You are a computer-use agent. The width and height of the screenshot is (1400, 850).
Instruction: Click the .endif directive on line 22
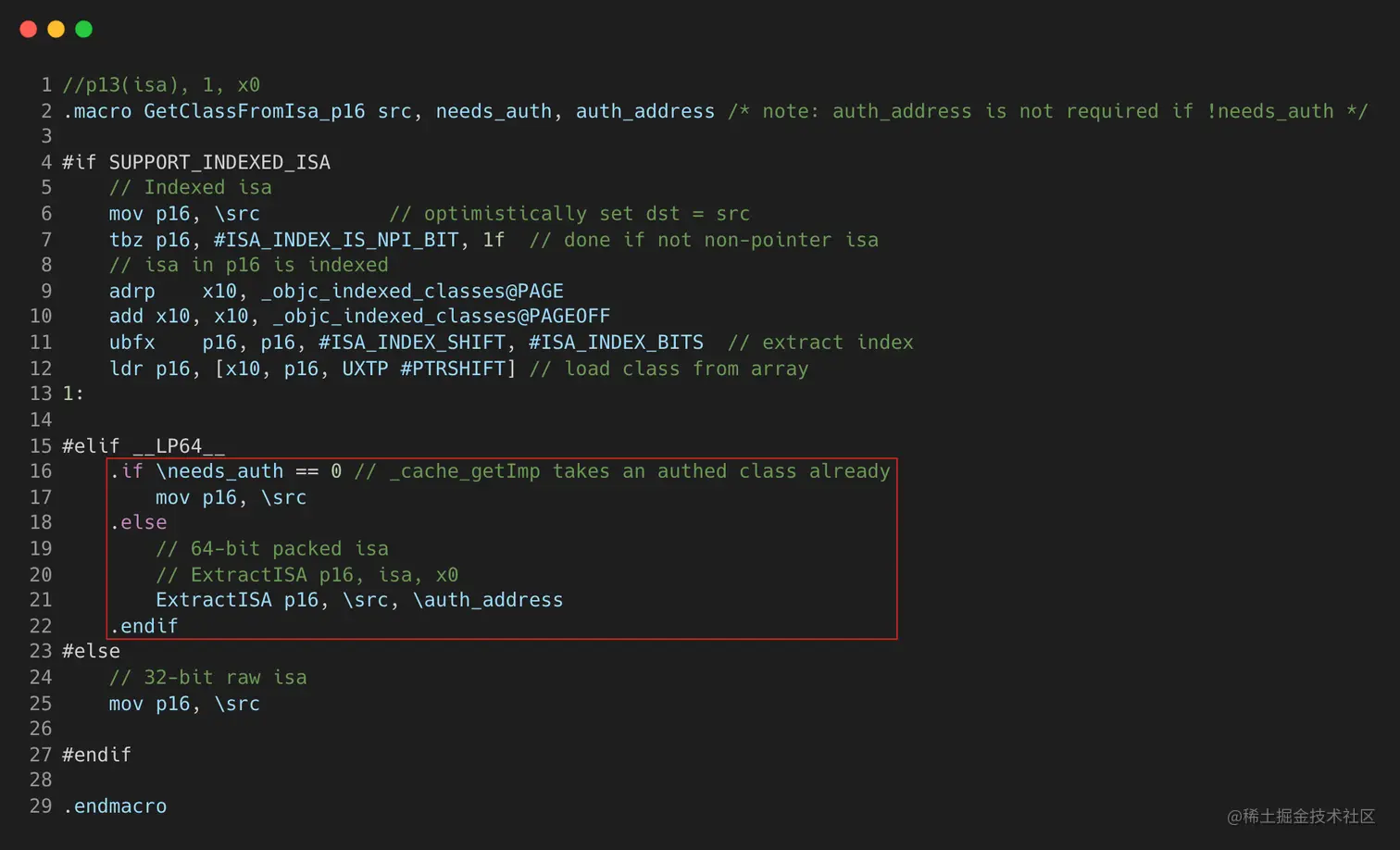[144, 626]
